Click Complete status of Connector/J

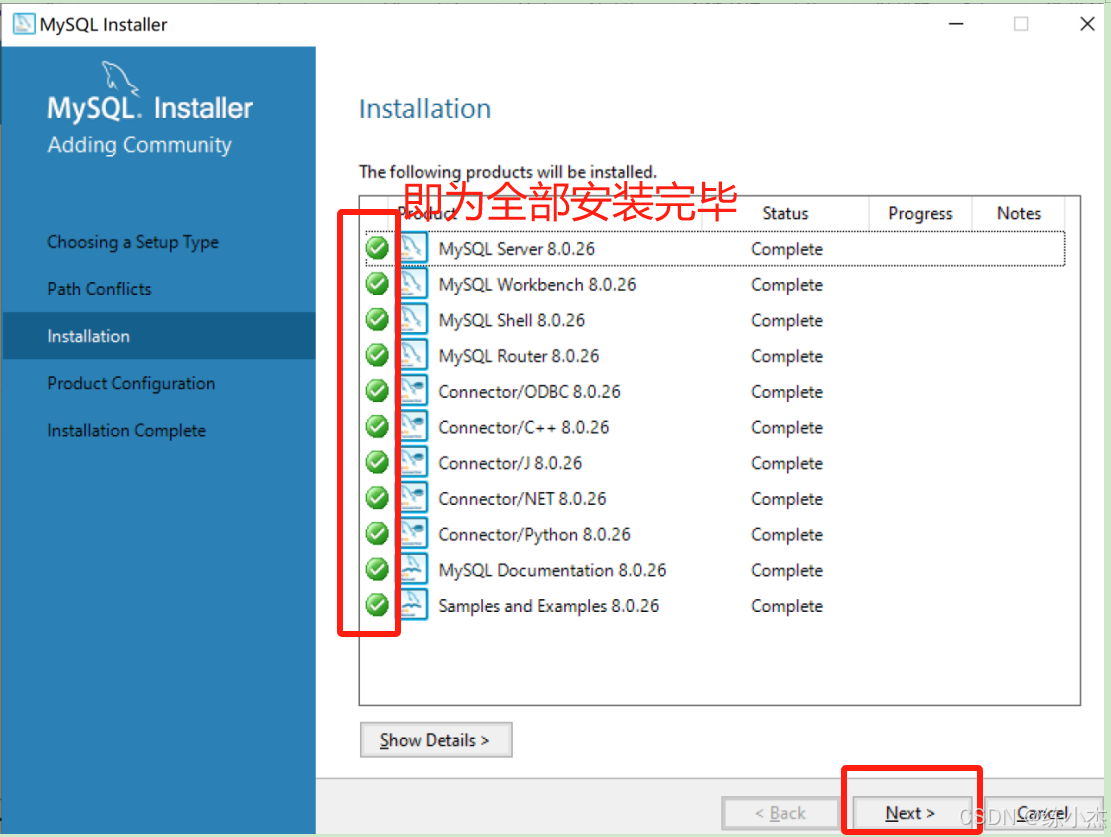click(786, 463)
